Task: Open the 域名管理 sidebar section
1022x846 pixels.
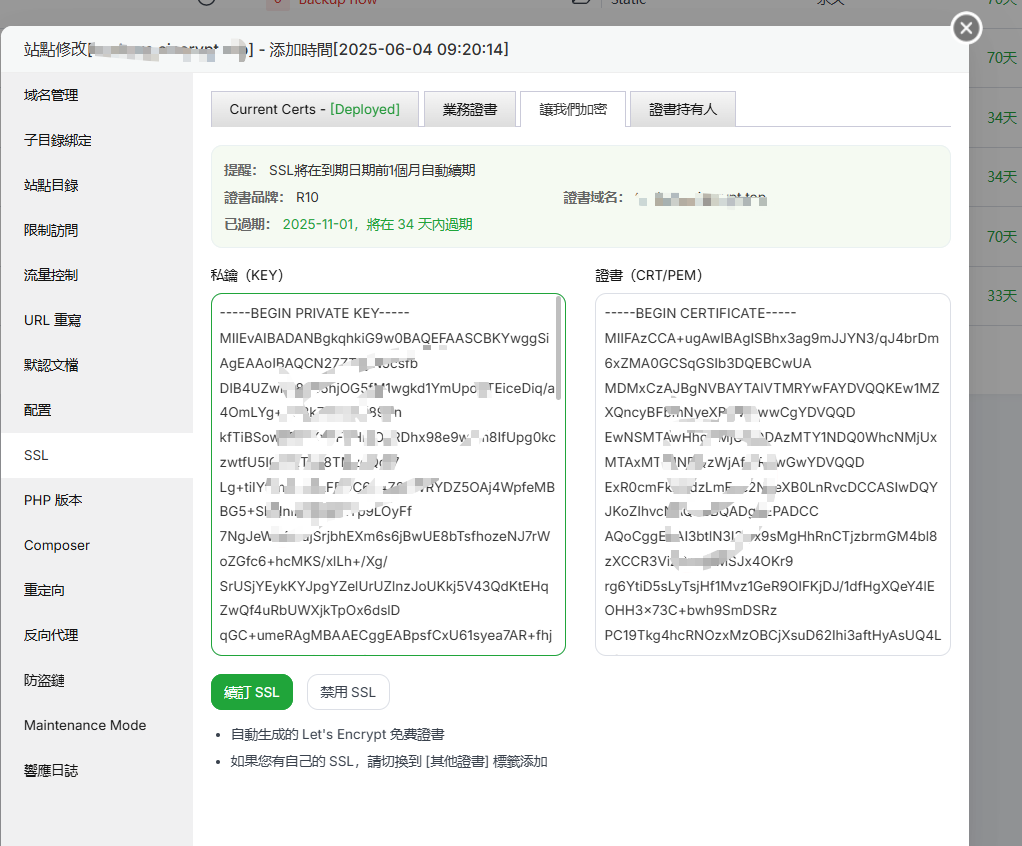Action: [x=51, y=96]
